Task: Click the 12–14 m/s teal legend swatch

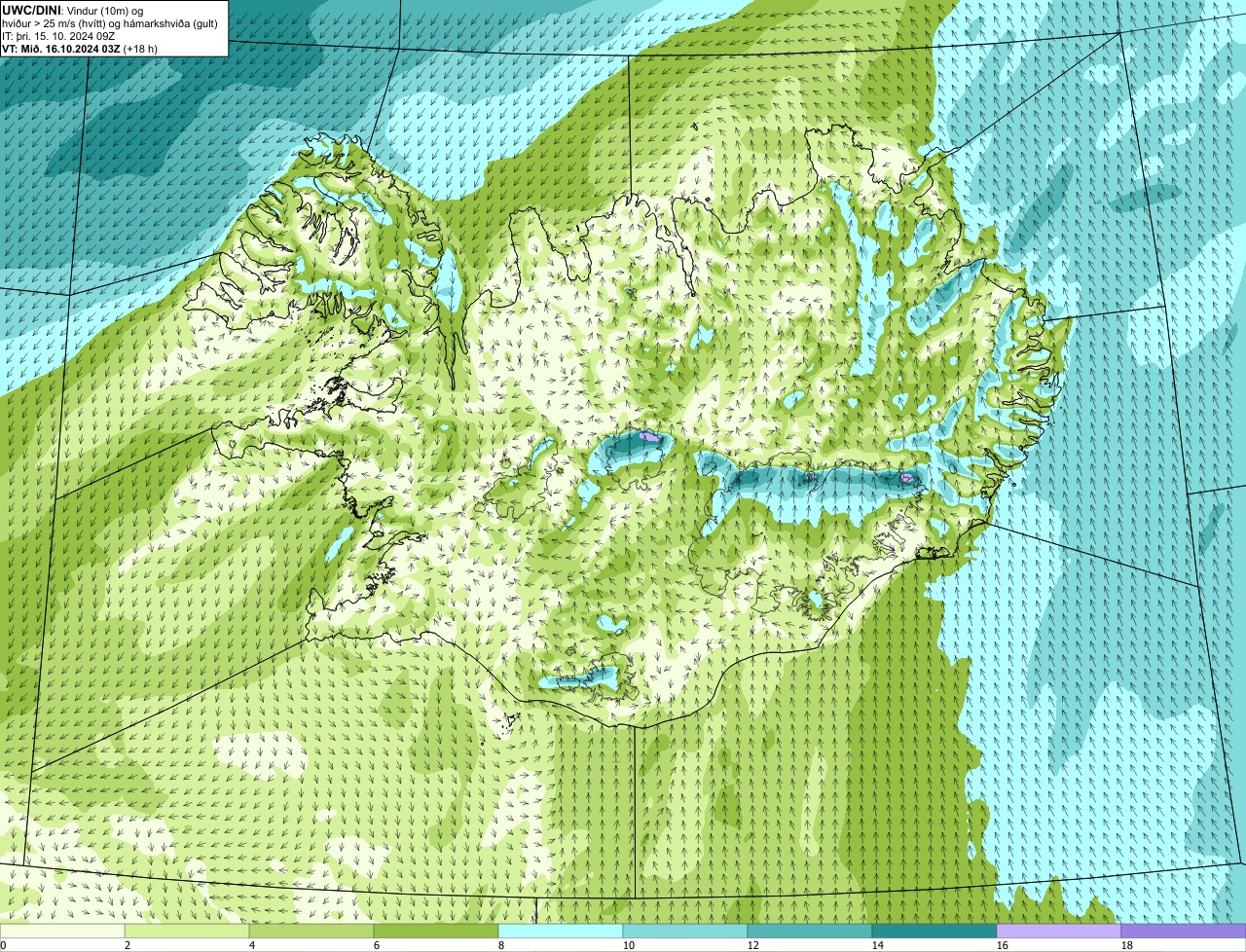Action: click(810, 931)
